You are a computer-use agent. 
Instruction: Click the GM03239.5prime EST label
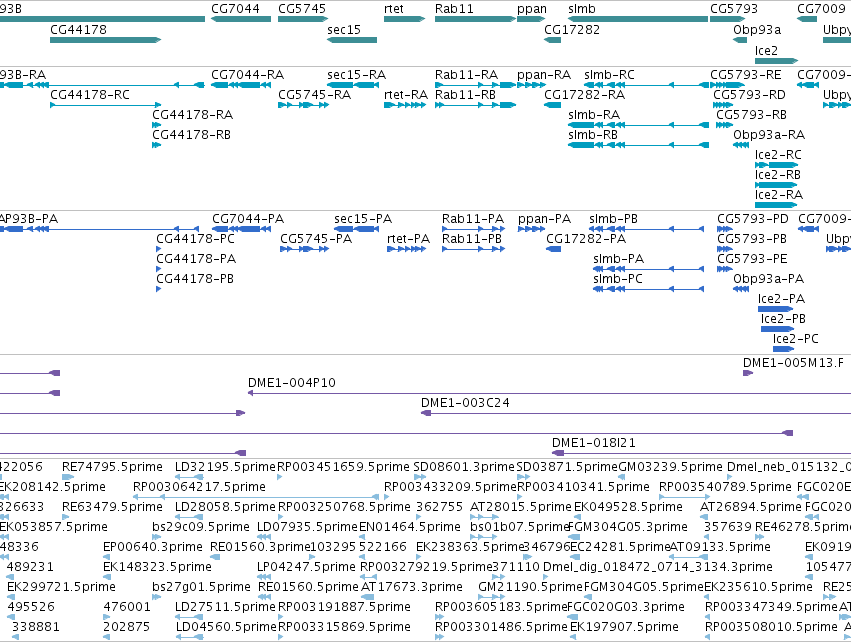coord(671,467)
